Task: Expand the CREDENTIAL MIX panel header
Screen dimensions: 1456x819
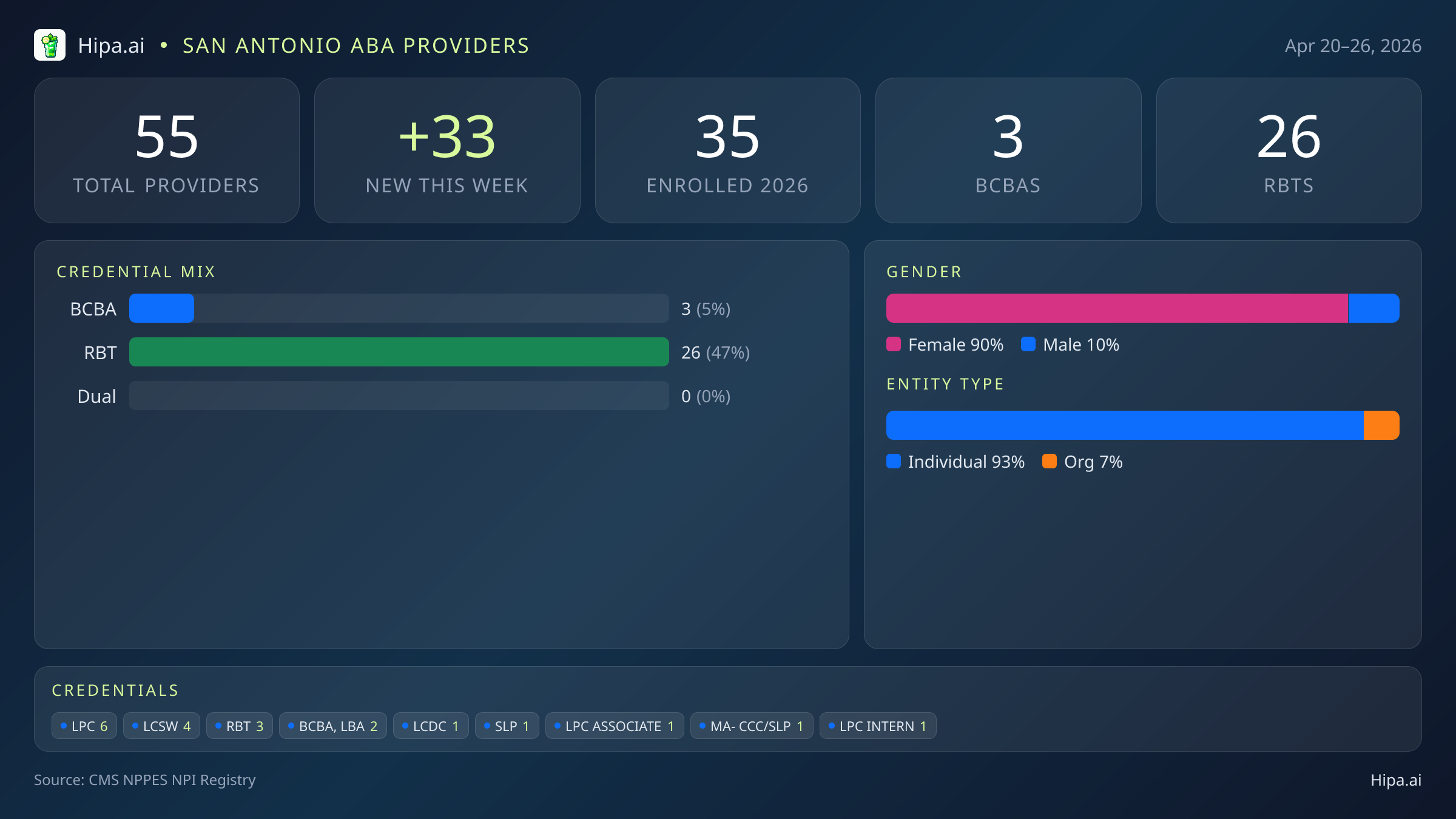Action: [x=136, y=272]
